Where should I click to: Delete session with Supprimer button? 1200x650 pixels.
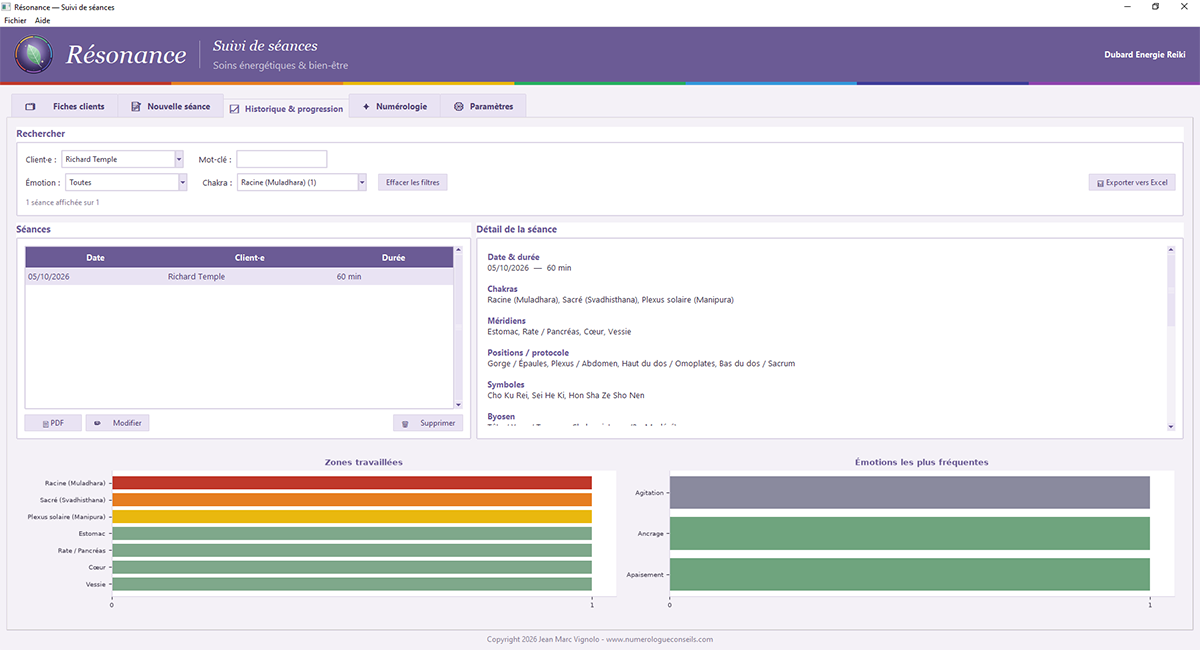(x=428, y=423)
